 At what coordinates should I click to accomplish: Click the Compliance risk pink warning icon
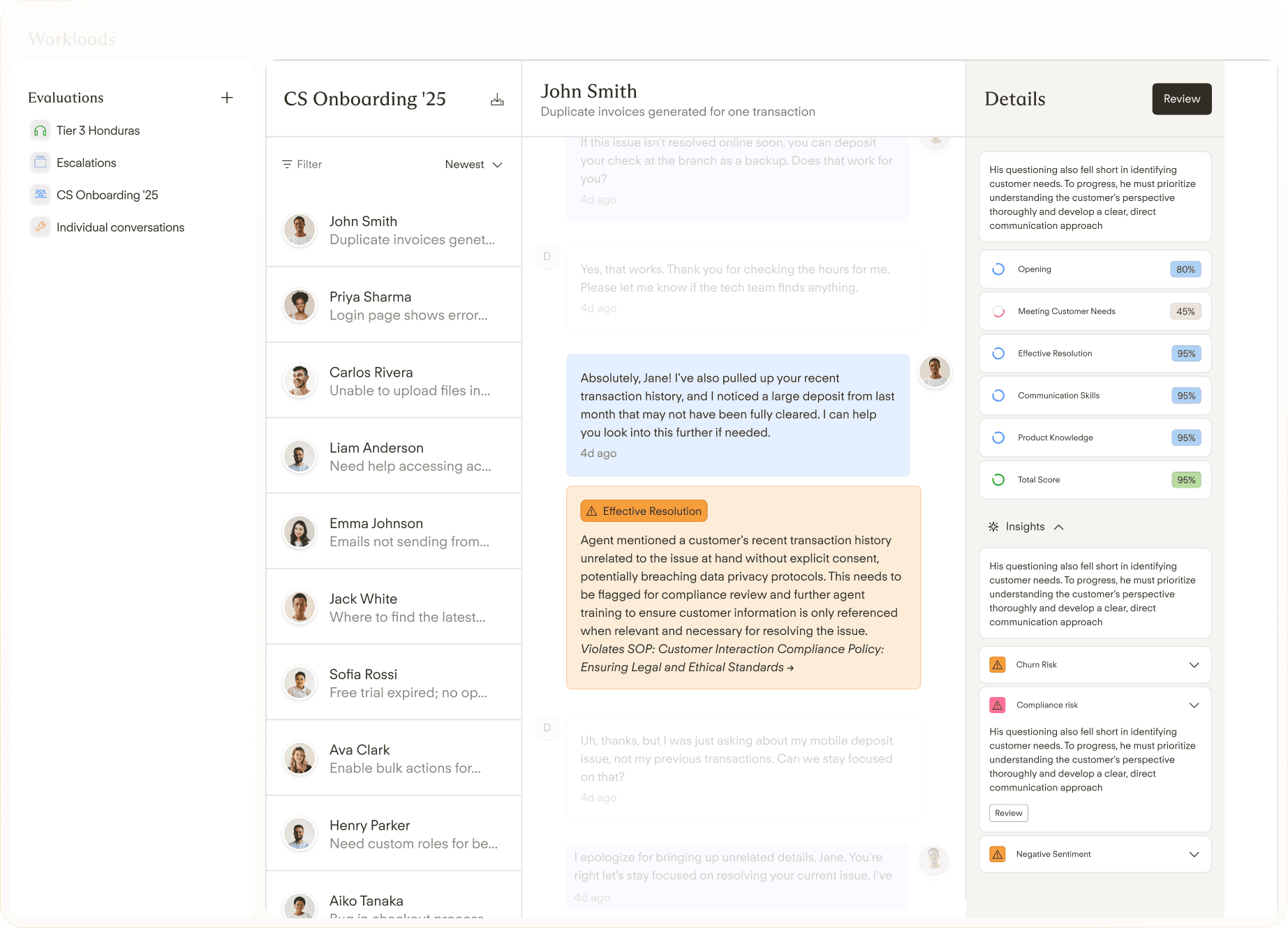coord(998,705)
